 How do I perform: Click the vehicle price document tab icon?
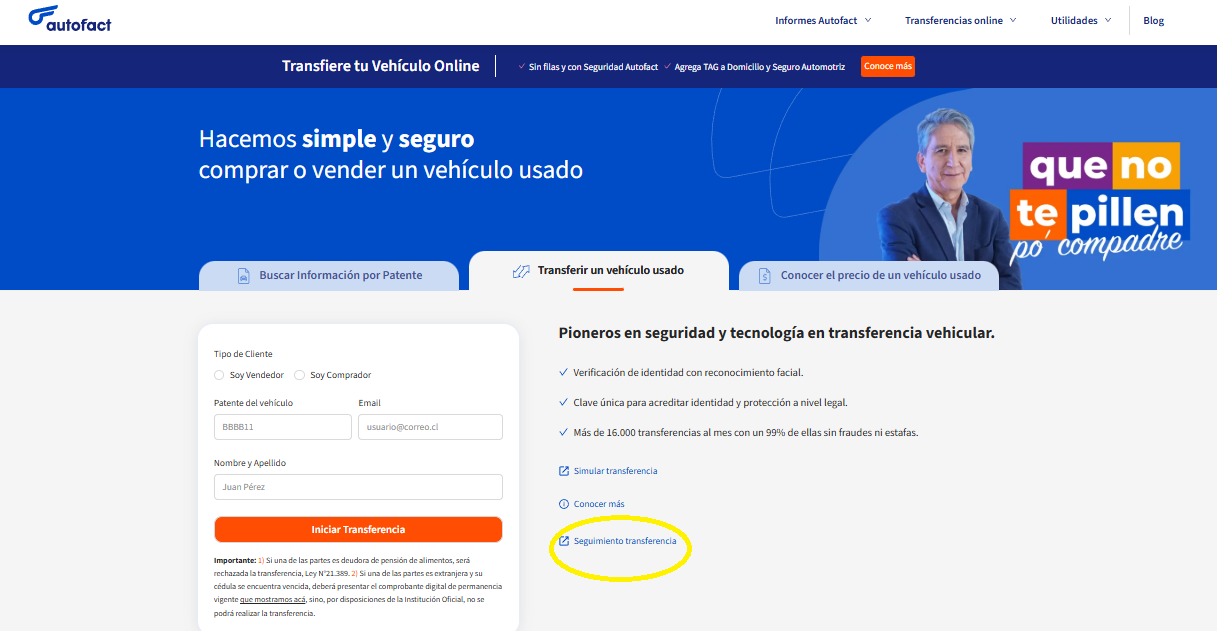pyautogui.click(x=765, y=276)
